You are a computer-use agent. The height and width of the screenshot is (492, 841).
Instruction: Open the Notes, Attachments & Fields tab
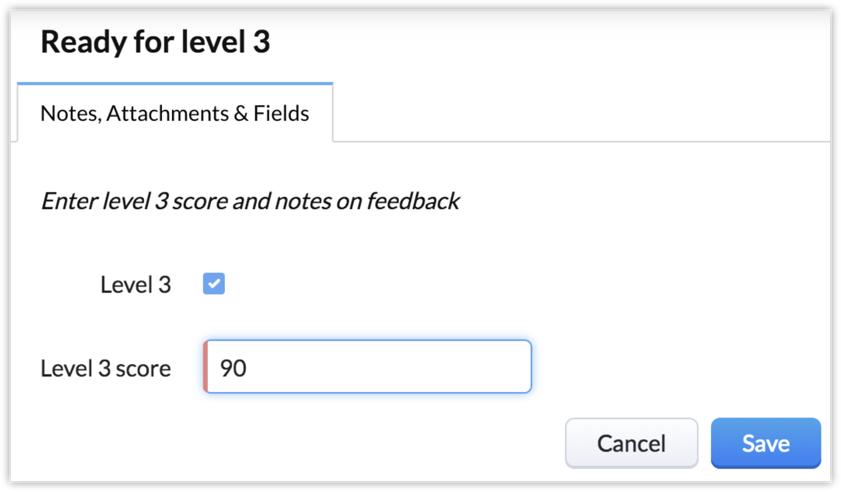[175, 113]
